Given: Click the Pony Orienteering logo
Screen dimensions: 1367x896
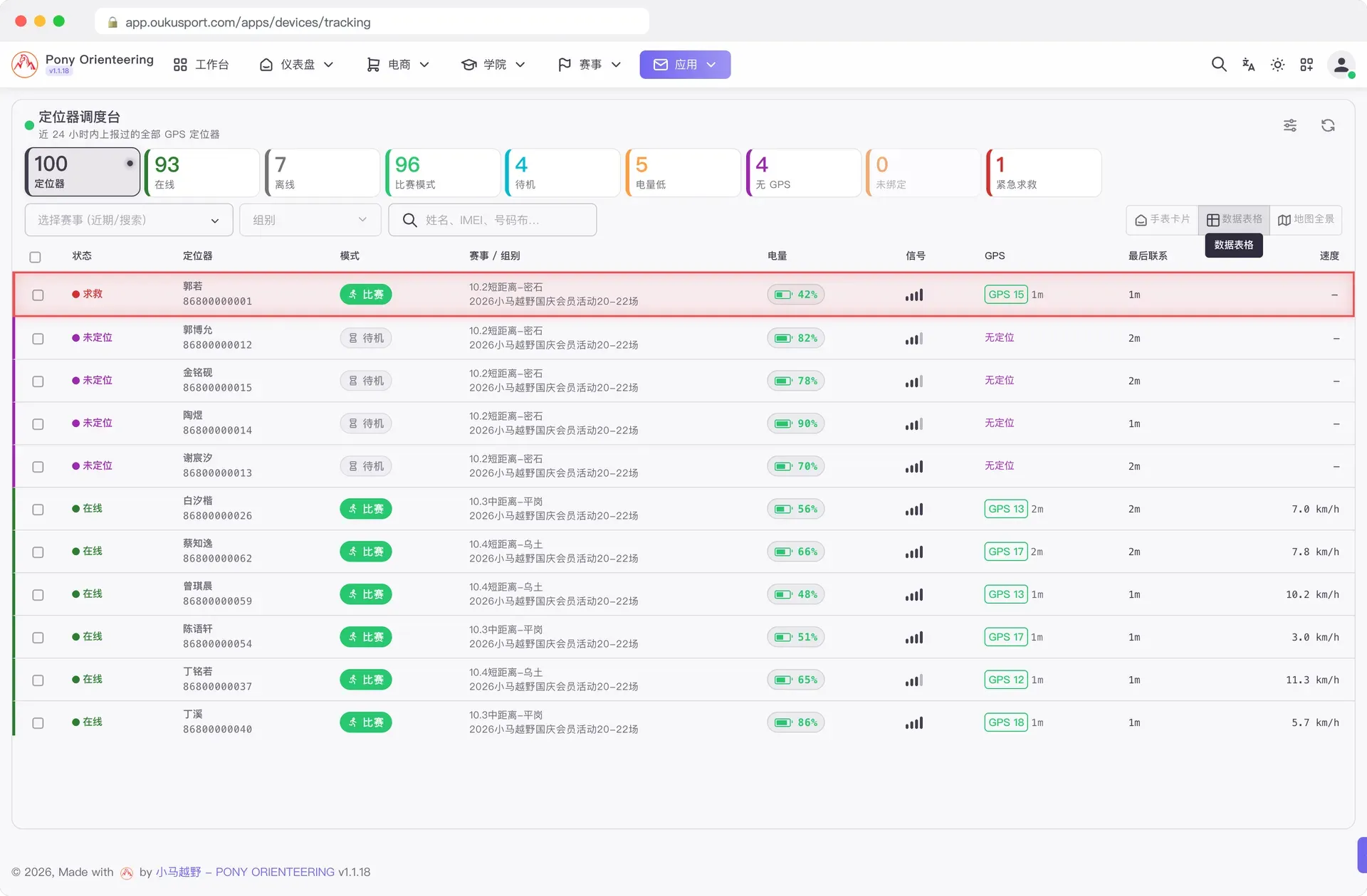Looking at the screenshot, I should [x=25, y=65].
